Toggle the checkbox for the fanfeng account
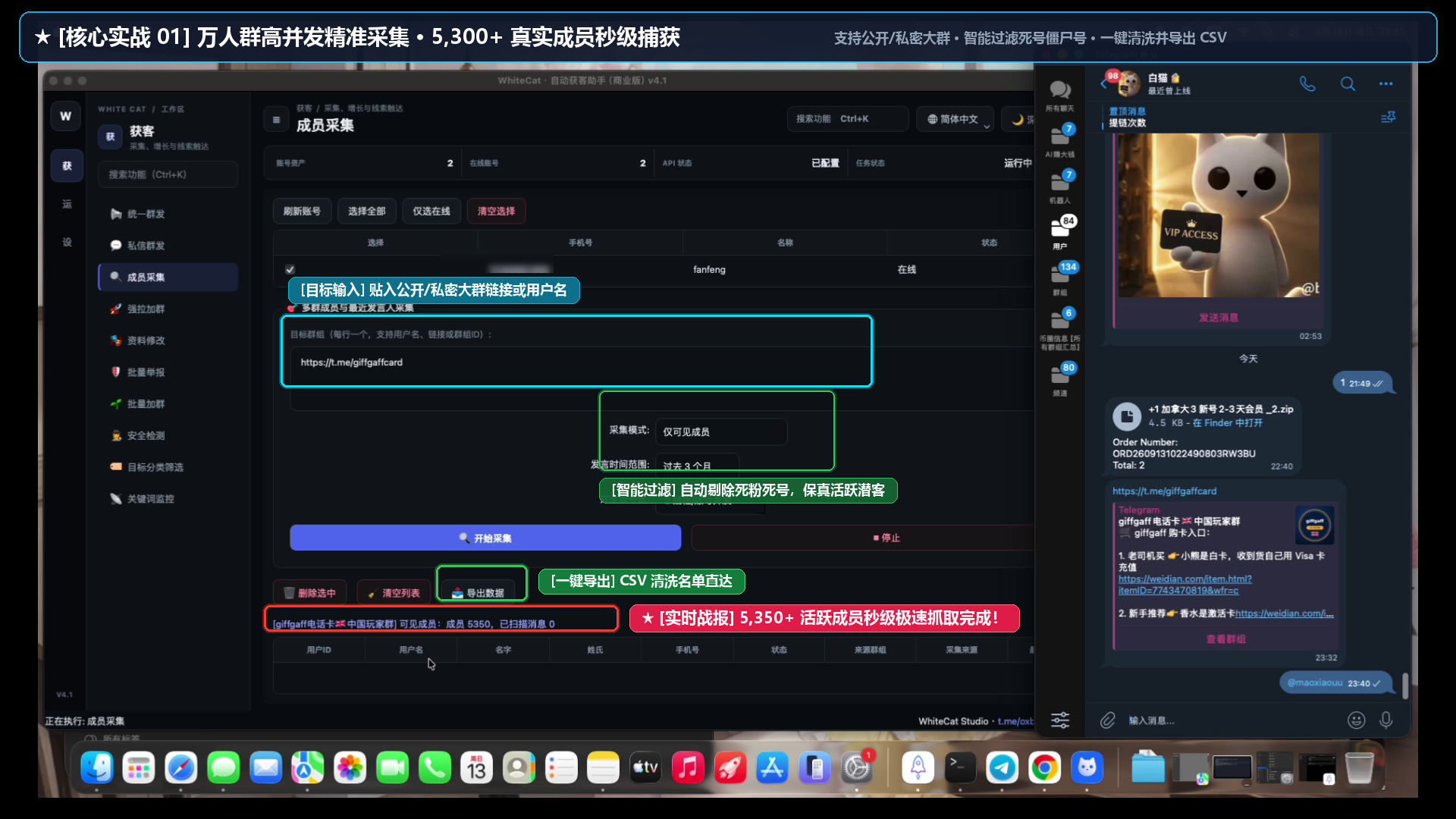1456x819 pixels. pyautogui.click(x=290, y=269)
